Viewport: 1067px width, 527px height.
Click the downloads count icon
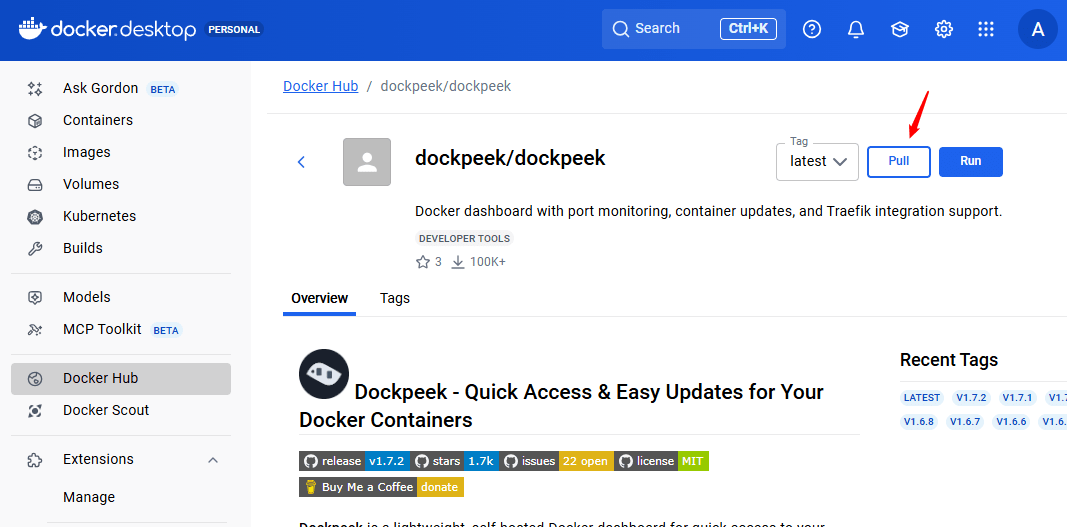point(458,261)
